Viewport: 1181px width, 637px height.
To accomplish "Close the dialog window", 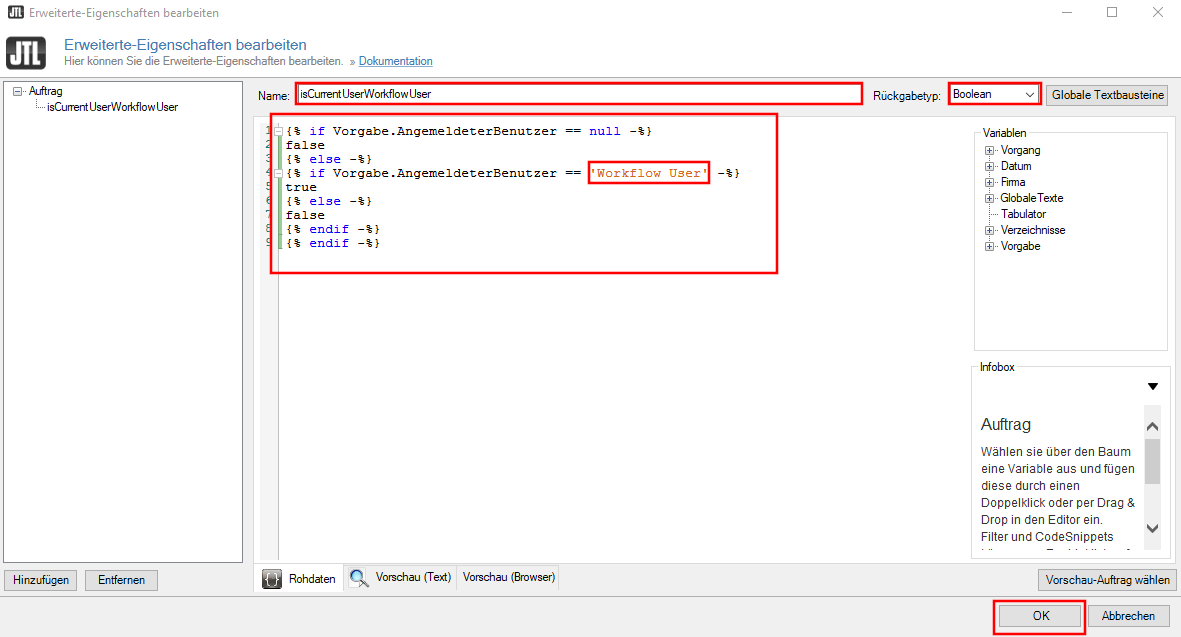I will [1158, 13].
